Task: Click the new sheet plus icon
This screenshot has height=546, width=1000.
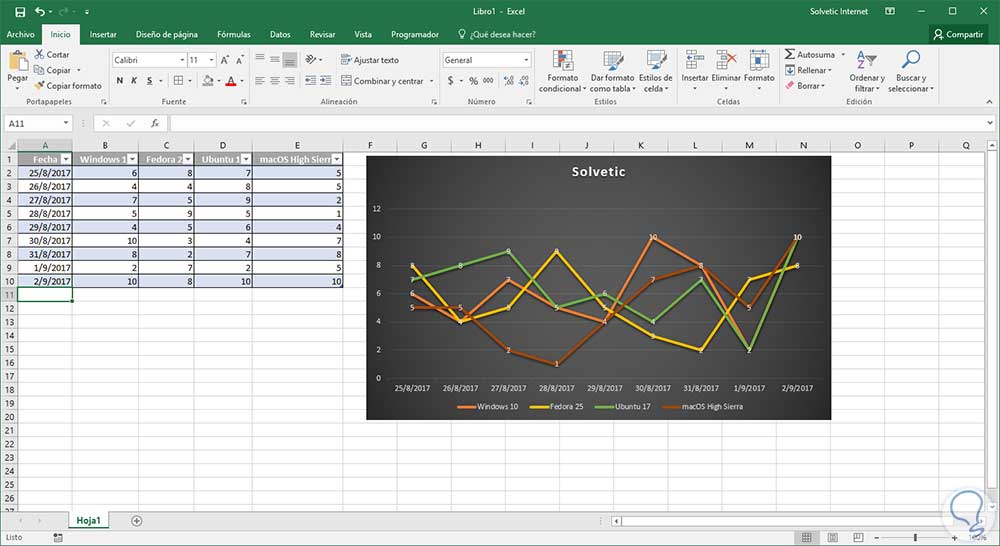Action: point(136,521)
